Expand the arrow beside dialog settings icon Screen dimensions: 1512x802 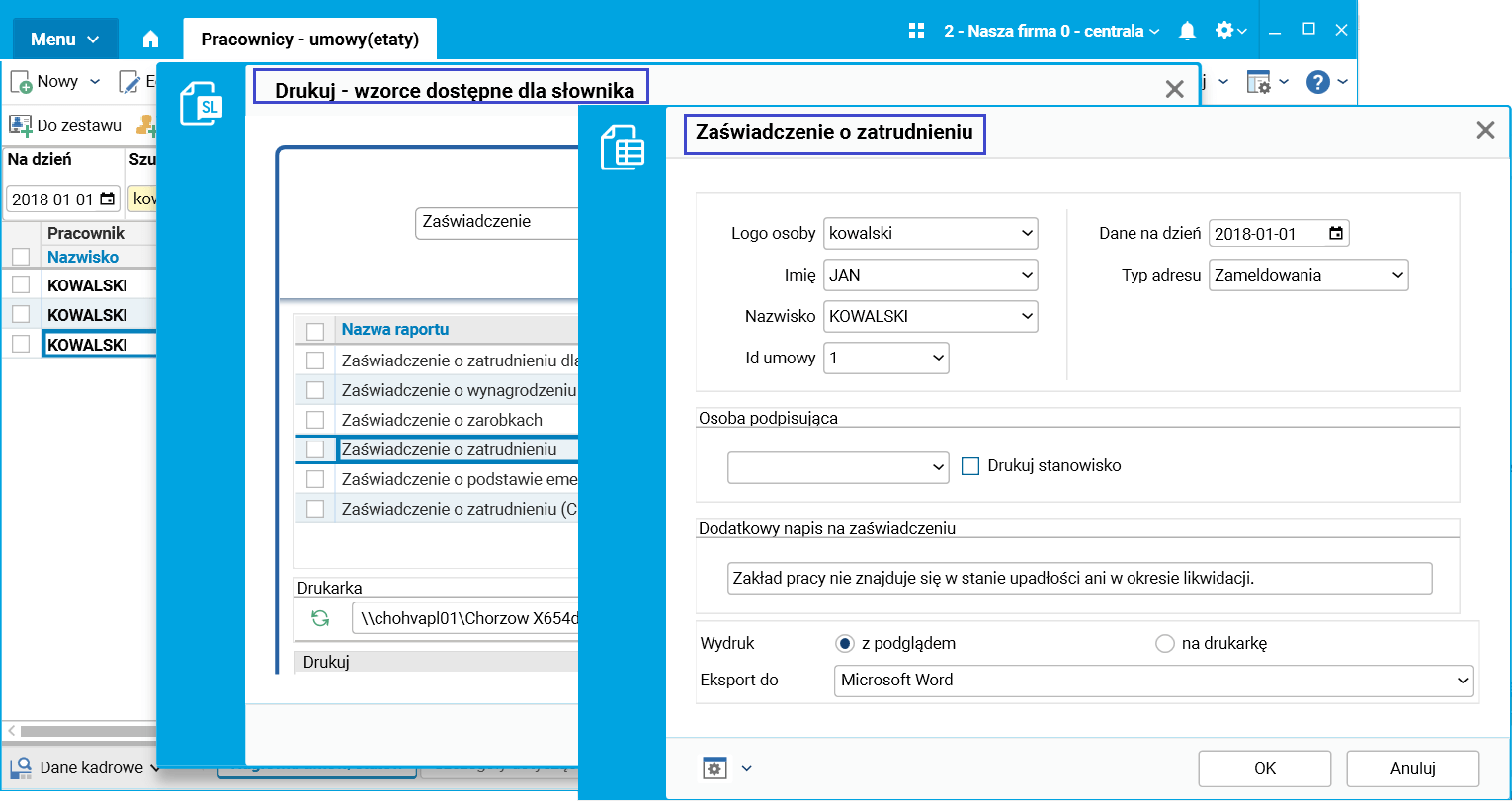[746, 768]
